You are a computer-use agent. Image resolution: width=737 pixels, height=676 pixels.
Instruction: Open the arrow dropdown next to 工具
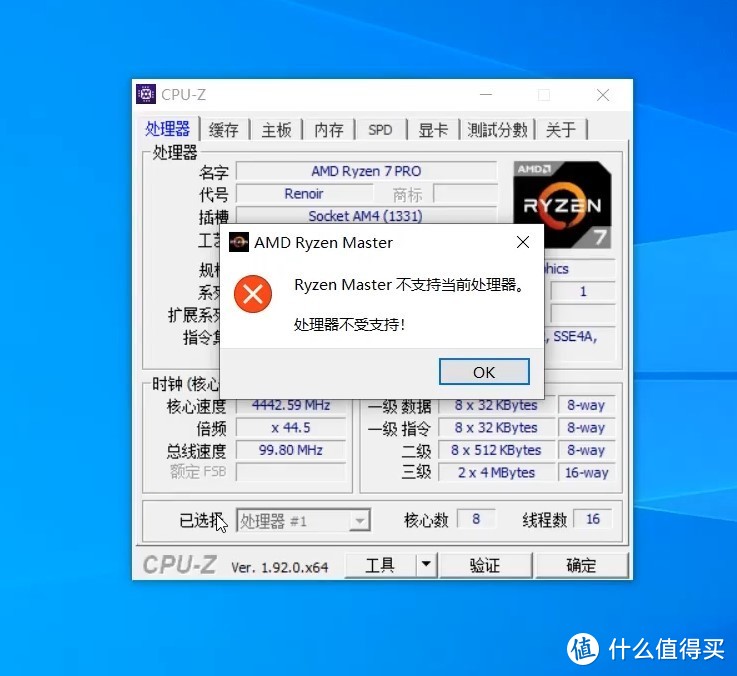(426, 565)
